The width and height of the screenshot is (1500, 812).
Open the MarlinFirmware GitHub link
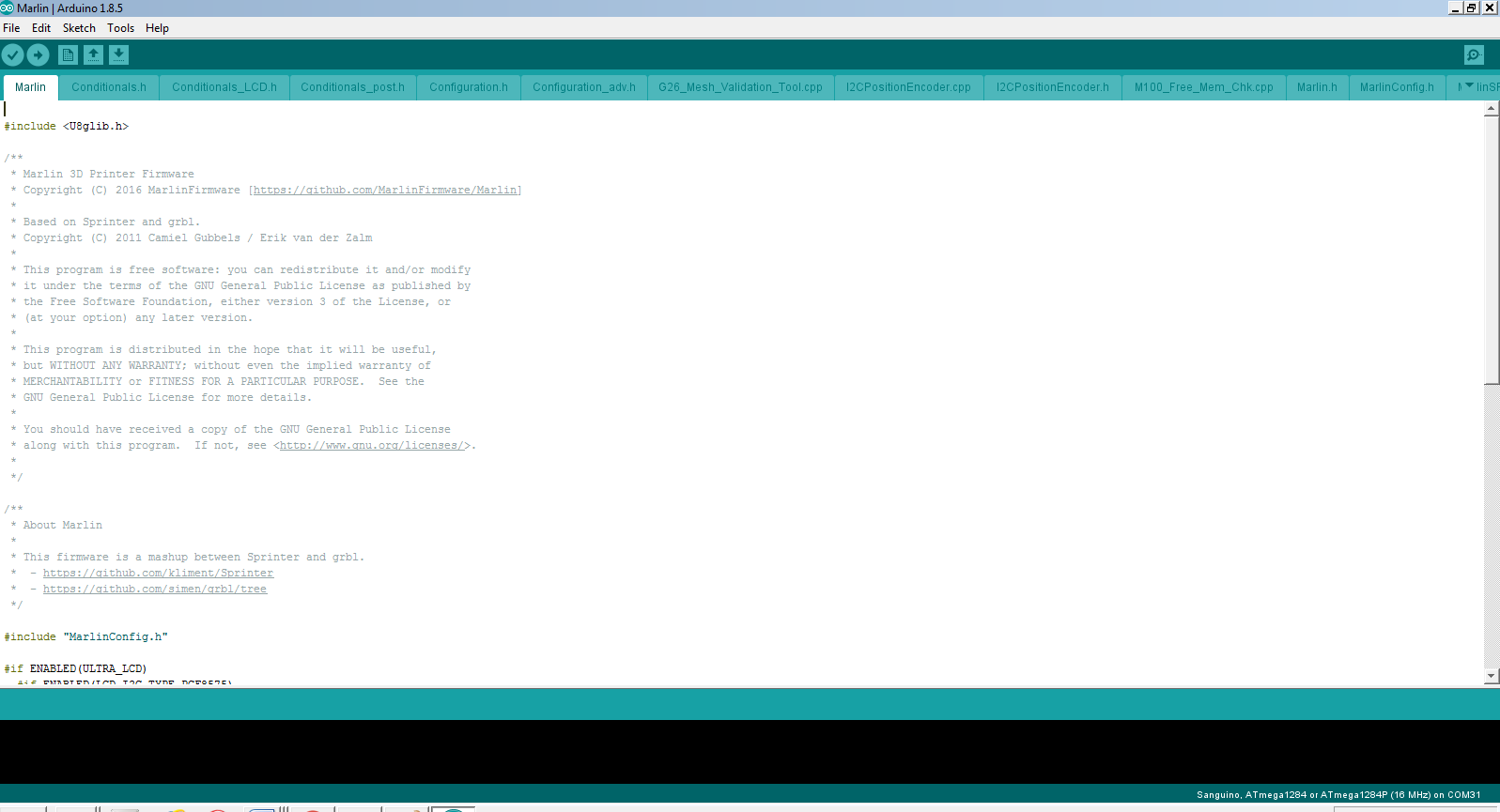385,190
